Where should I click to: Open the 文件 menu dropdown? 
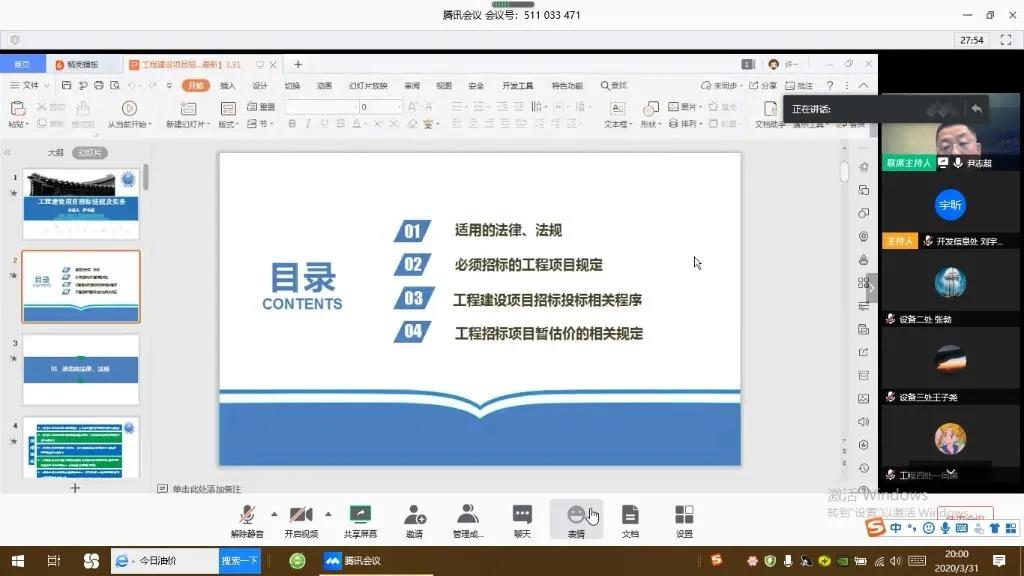click(31, 86)
